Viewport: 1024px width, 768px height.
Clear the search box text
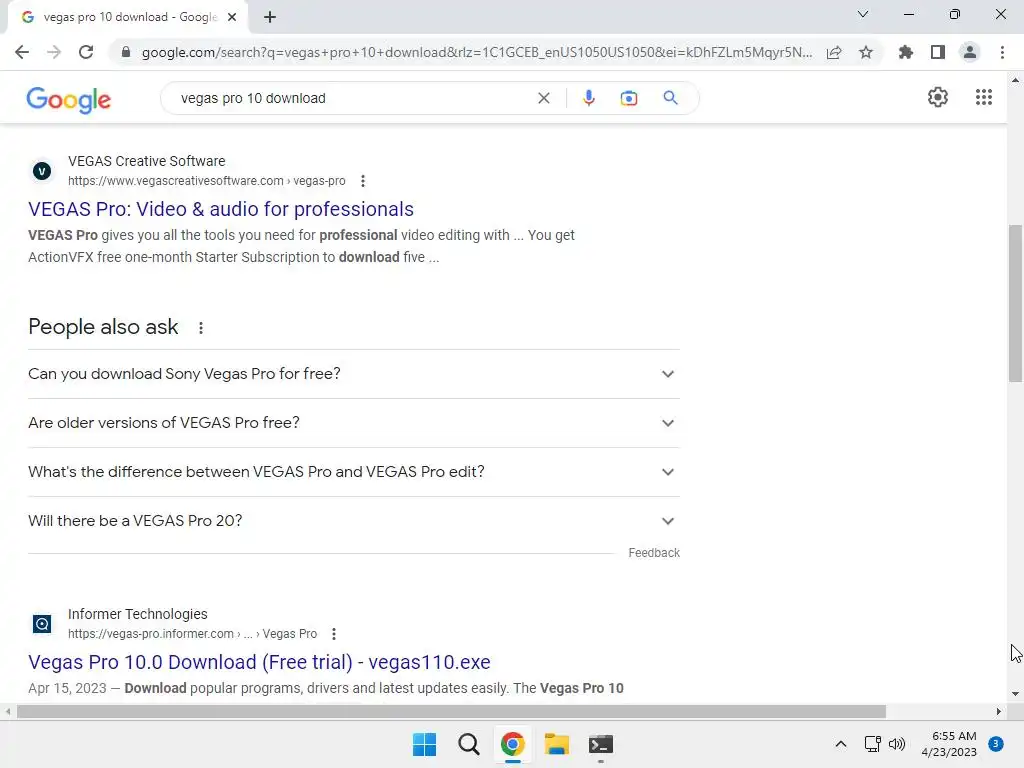click(543, 98)
